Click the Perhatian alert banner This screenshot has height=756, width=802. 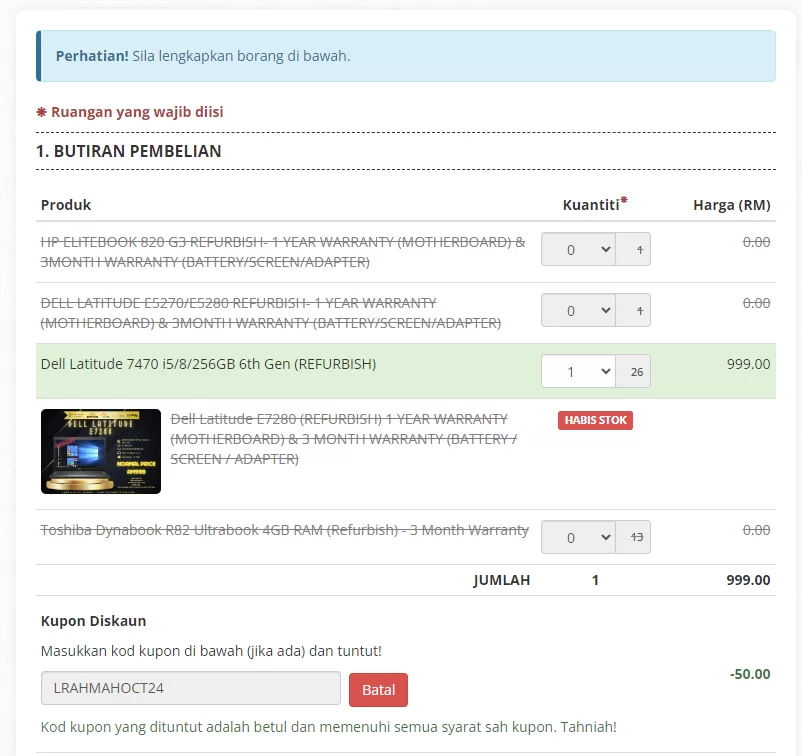pos(406,56)
